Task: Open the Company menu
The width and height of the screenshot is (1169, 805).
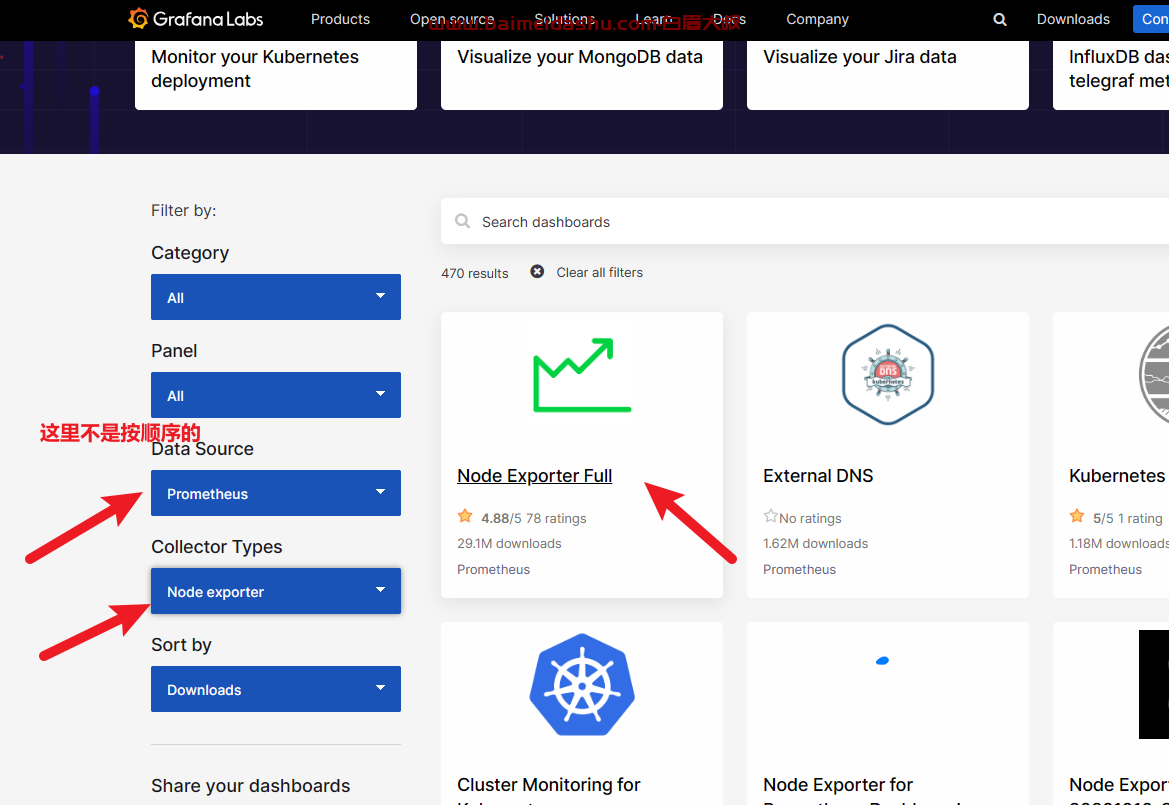Action: [x=817, y=19]
